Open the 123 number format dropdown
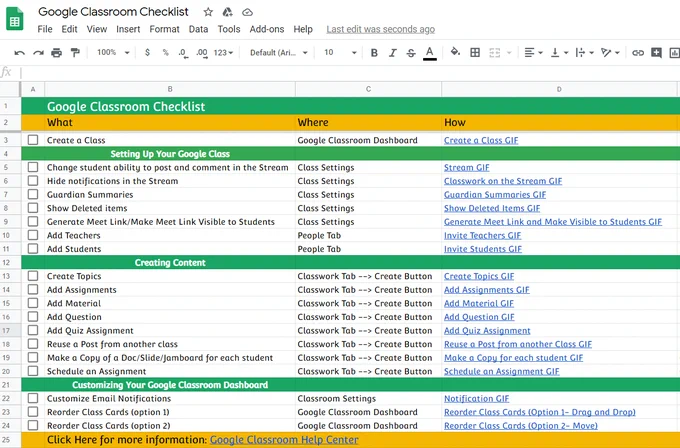The width and height of the screenshot is (680, 448). (223, 53)
